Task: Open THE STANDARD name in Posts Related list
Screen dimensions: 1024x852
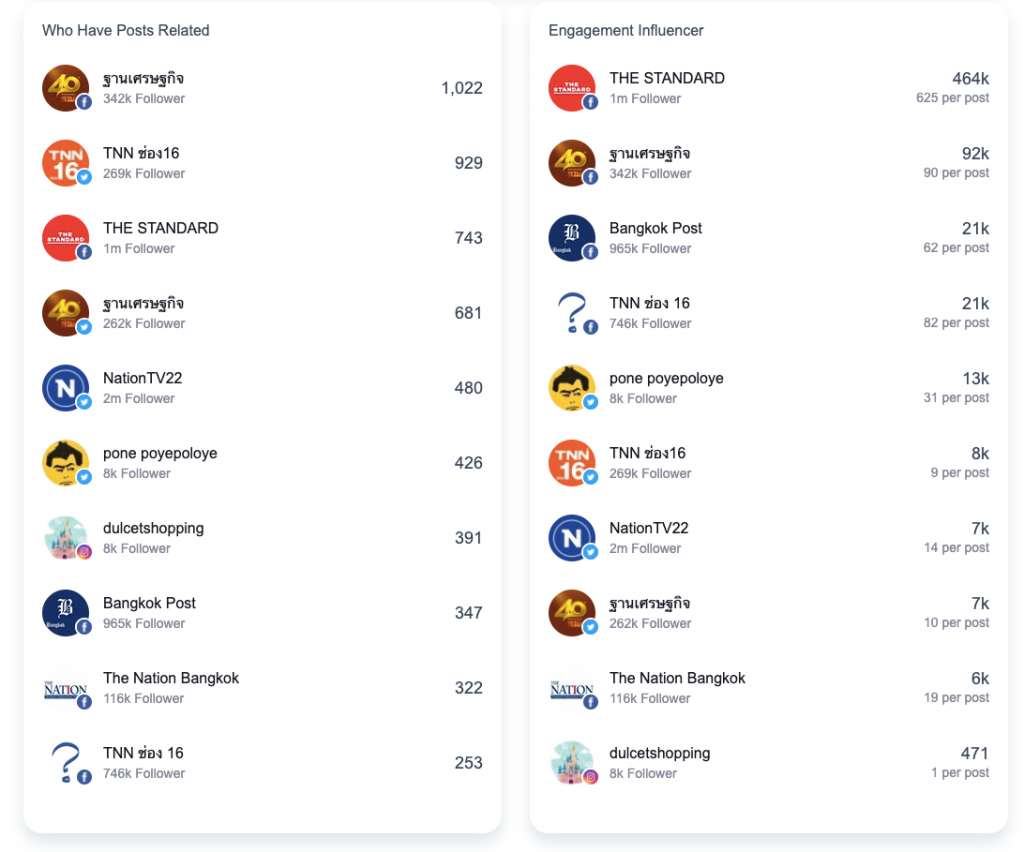Action: tap(161, 228)
